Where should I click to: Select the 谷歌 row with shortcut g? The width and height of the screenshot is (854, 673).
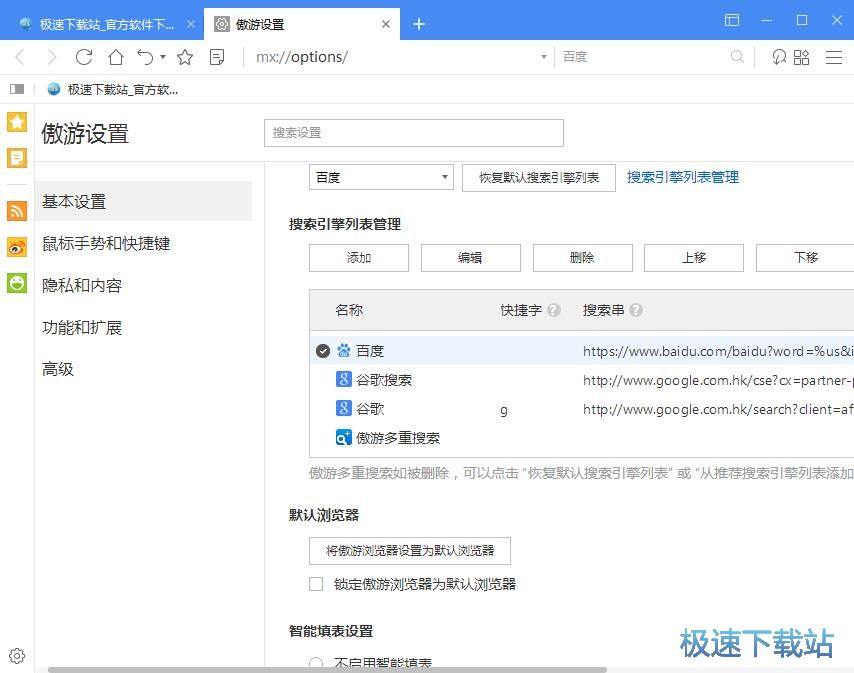coord(582,408)
